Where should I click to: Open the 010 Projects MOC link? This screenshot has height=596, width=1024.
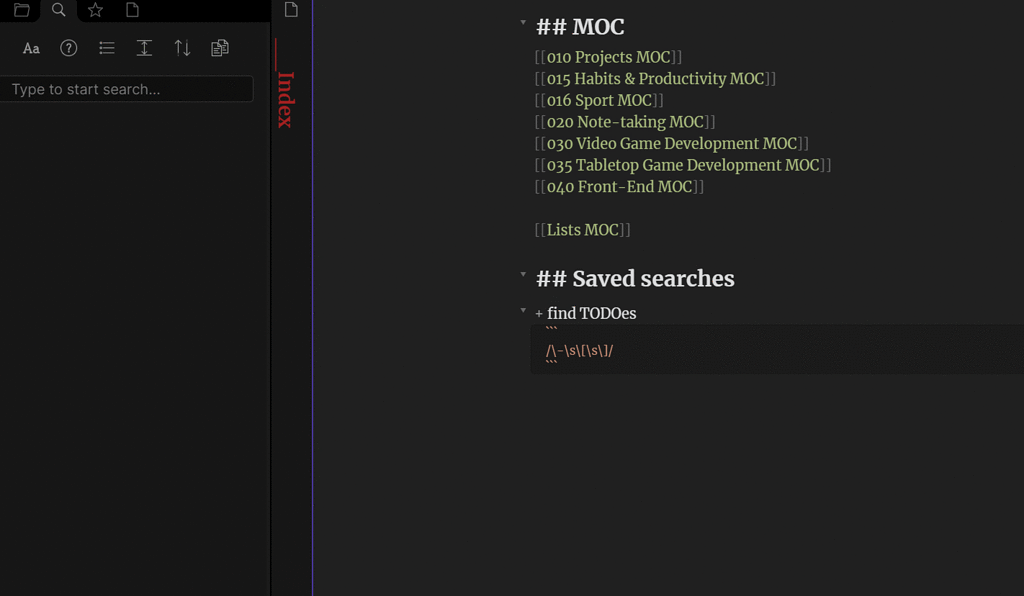608,57
